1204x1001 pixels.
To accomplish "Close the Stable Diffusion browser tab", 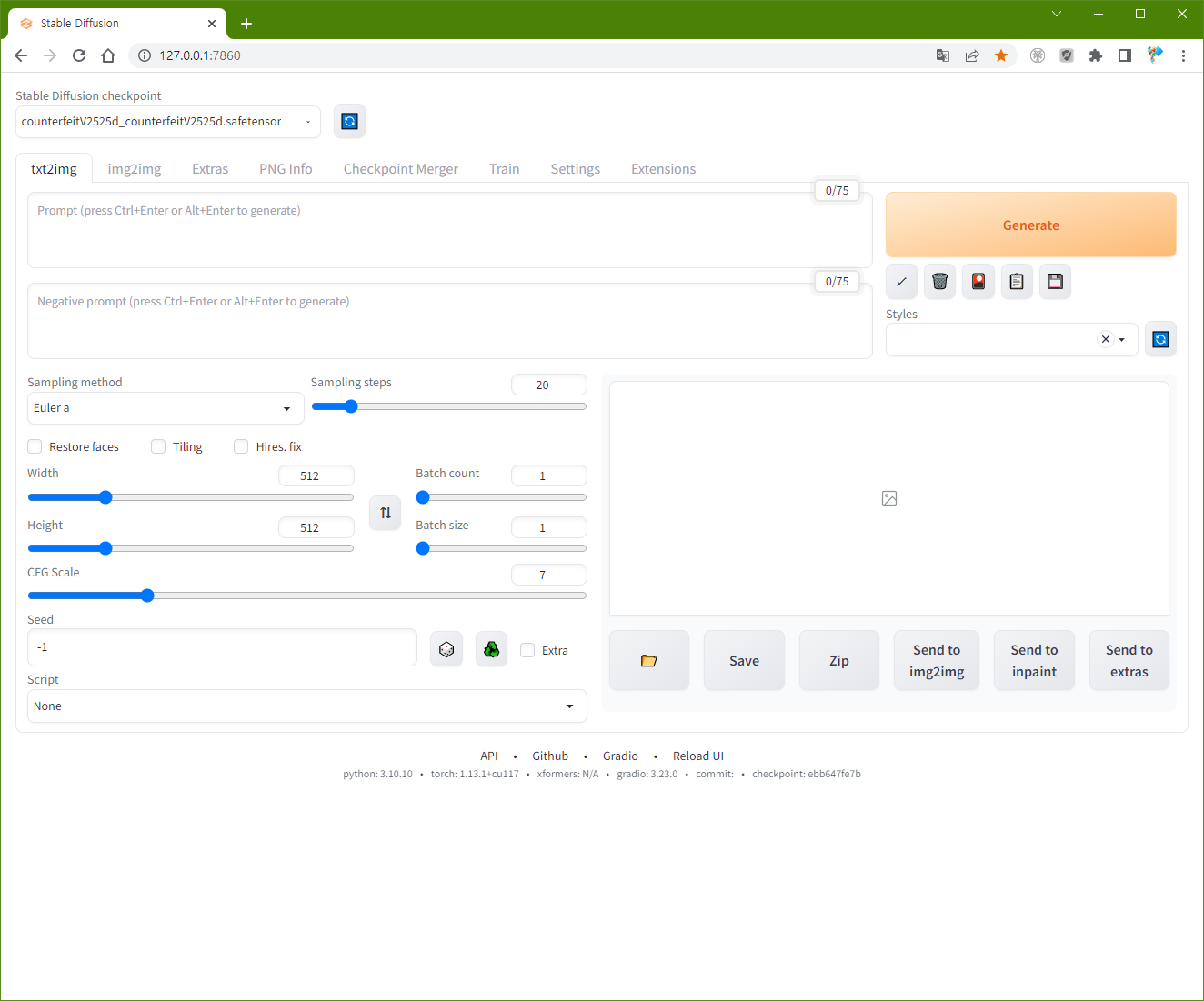I will 212,24.
